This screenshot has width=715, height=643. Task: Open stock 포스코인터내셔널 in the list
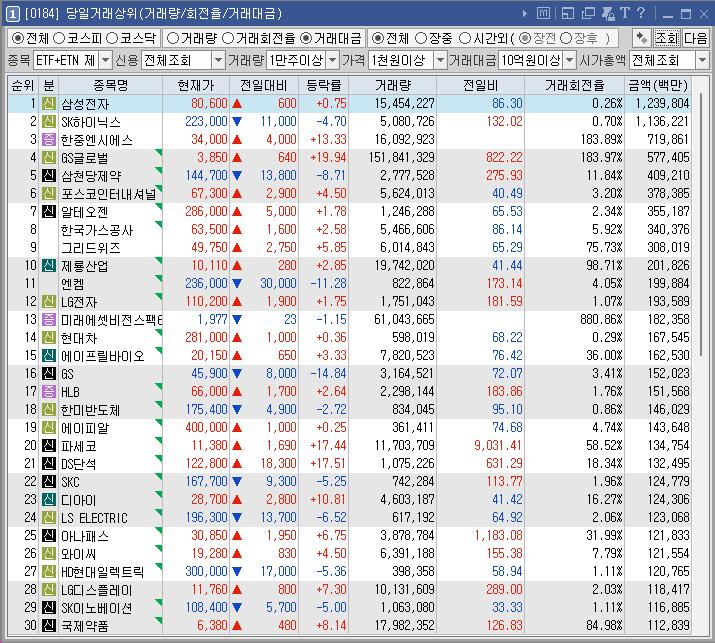109,194
